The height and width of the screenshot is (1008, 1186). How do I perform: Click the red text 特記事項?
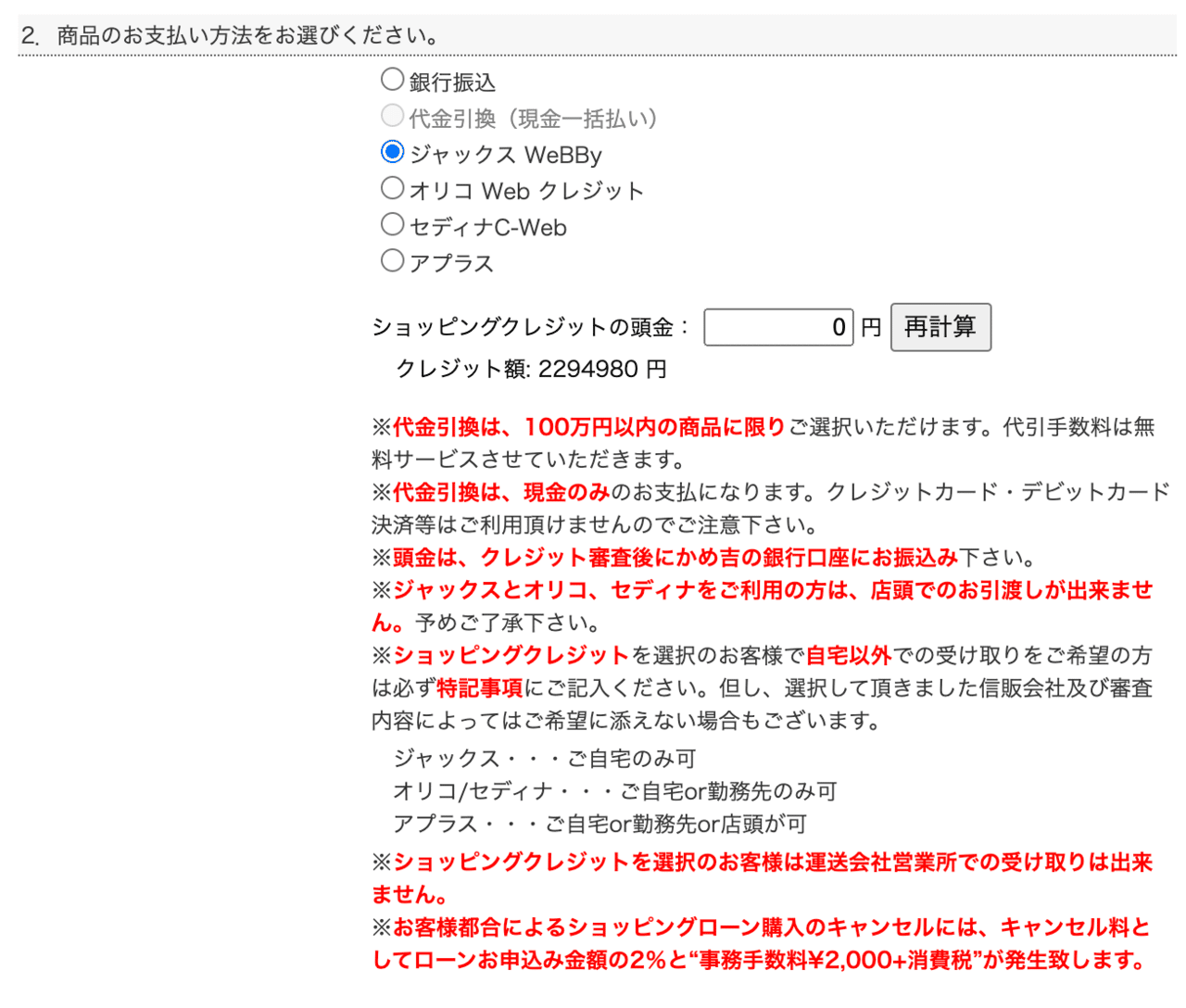[480, 687]
